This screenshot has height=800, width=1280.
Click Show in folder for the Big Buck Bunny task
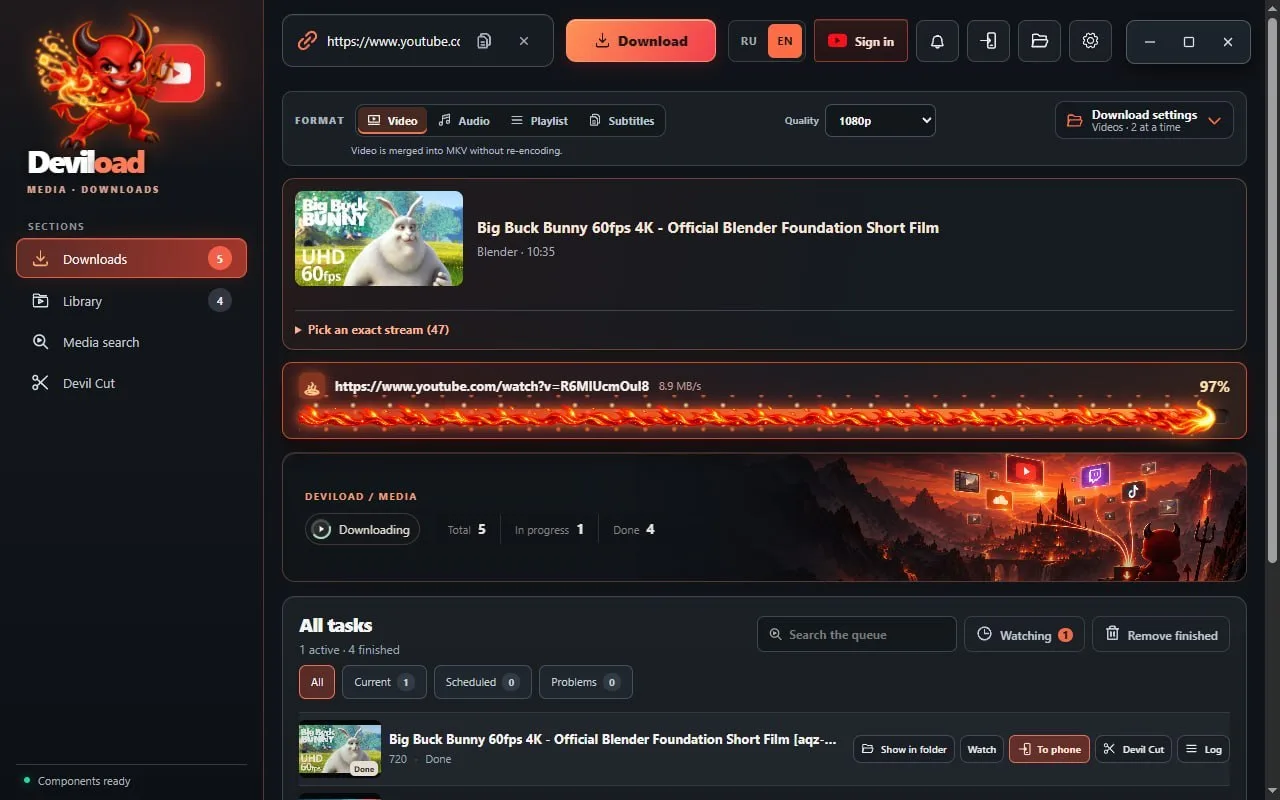pos(904,749)
